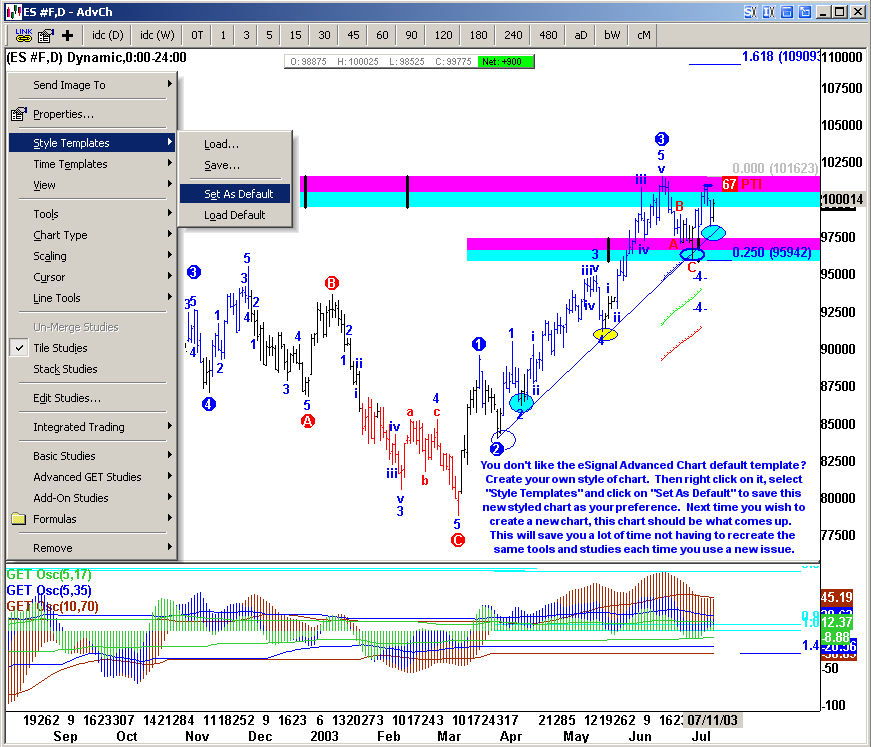Click the 0.250 (95942) retracement label
871x747 pixels.
[x=772, y=253]
